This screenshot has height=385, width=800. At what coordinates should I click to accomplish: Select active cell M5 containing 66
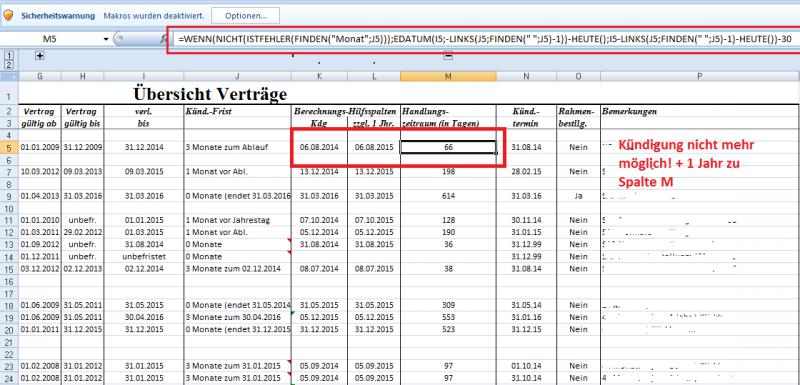coord(448,147)
